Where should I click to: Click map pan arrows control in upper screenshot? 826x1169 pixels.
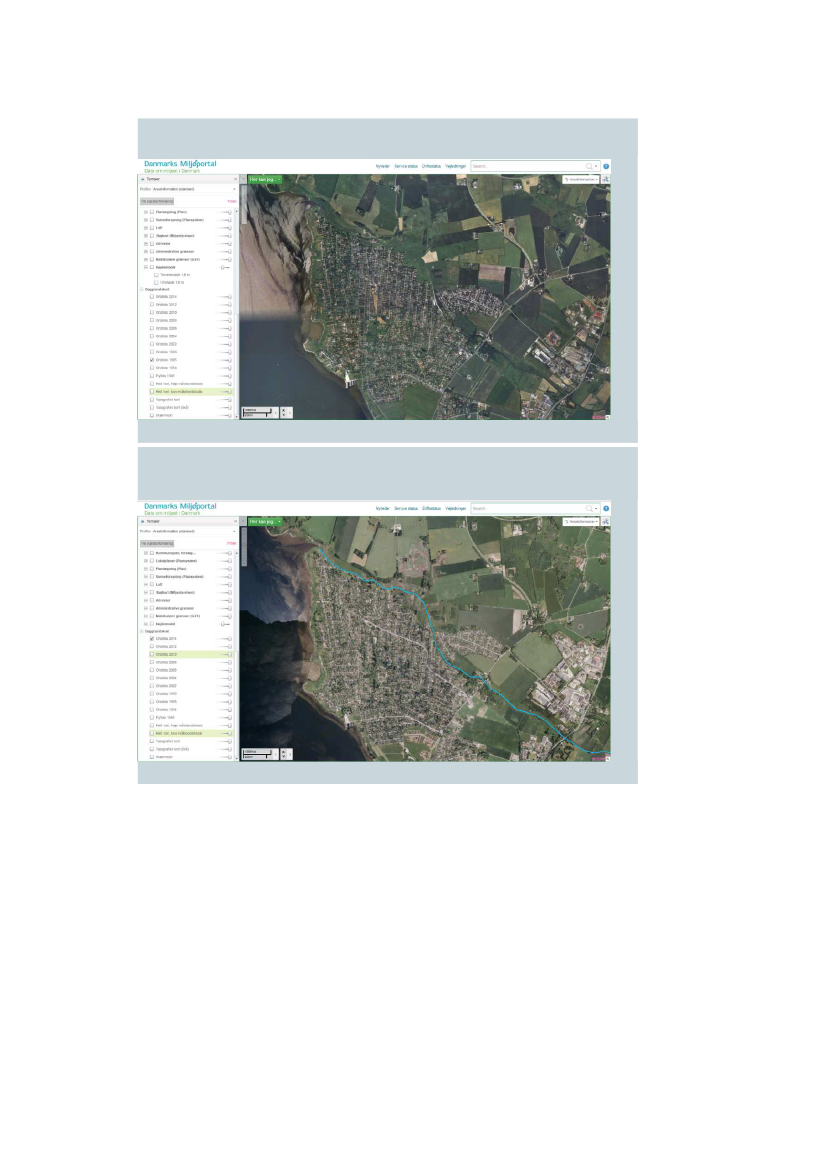coord(286,412)
